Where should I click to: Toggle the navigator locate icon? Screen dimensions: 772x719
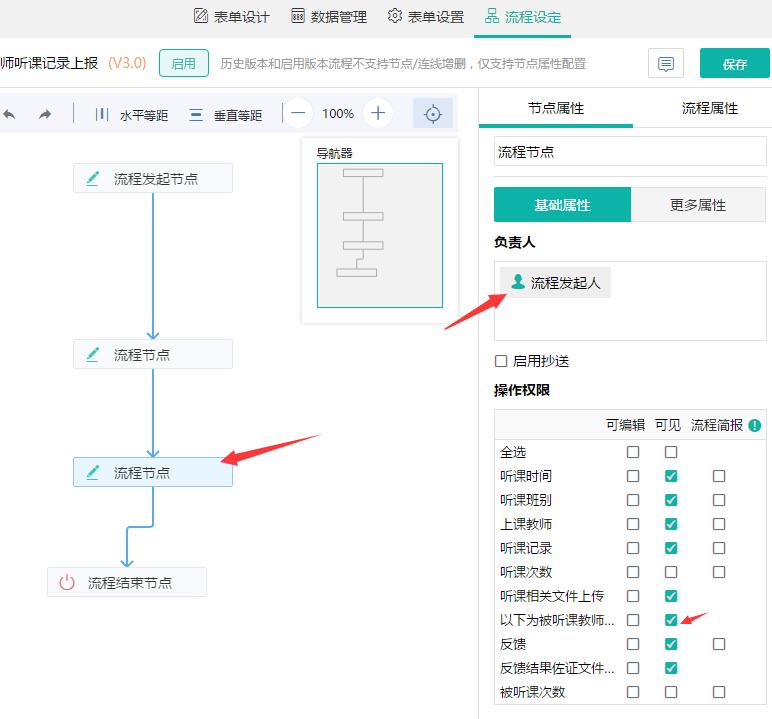coord(432,114)
